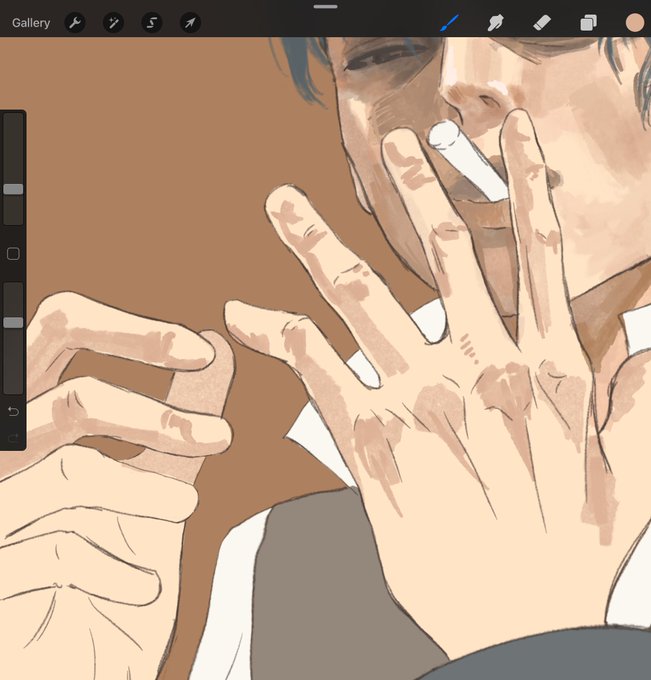
Task: Tap the square Modify button in sidebar
Action: 13,254
